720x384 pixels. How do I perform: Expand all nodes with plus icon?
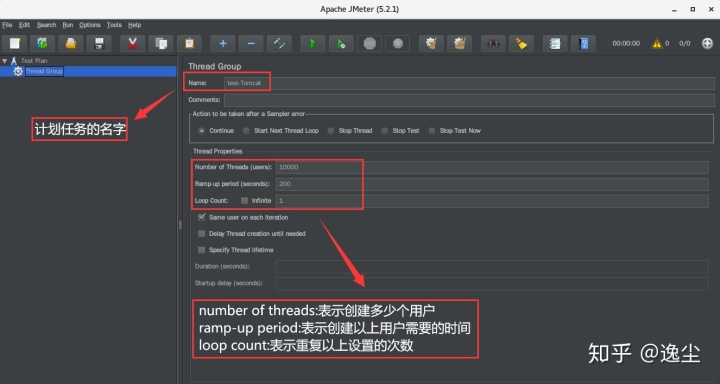click(x=223, y=44)
